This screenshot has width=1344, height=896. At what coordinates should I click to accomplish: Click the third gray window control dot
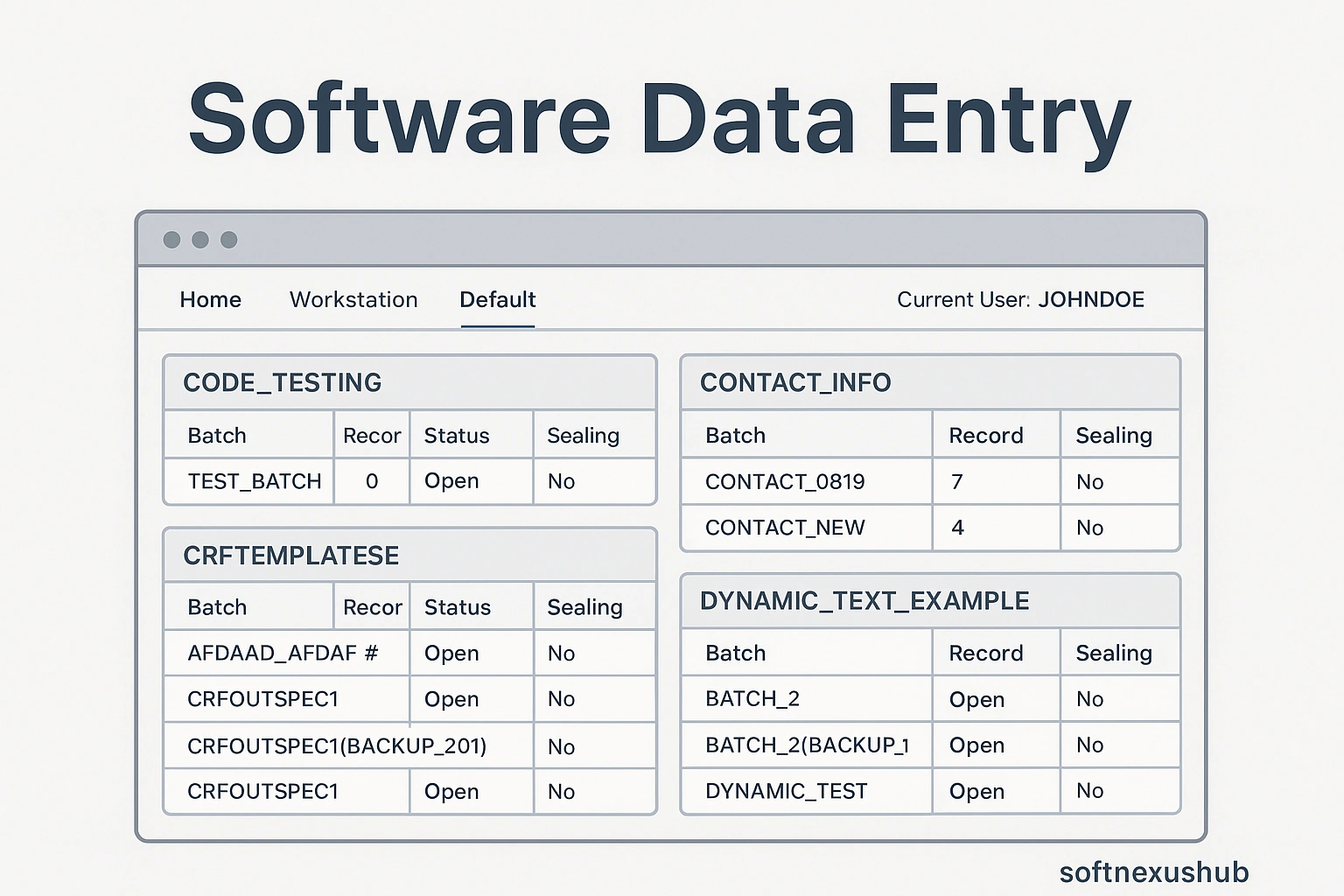pos(229,240)
